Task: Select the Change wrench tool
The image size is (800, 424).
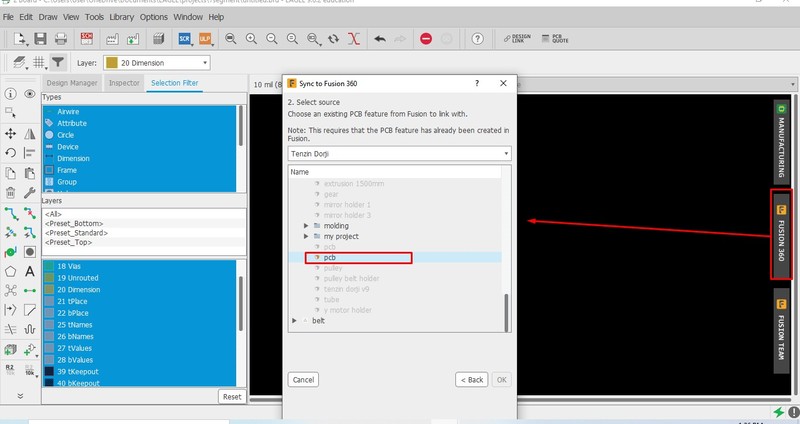Action: coord(30,192)
